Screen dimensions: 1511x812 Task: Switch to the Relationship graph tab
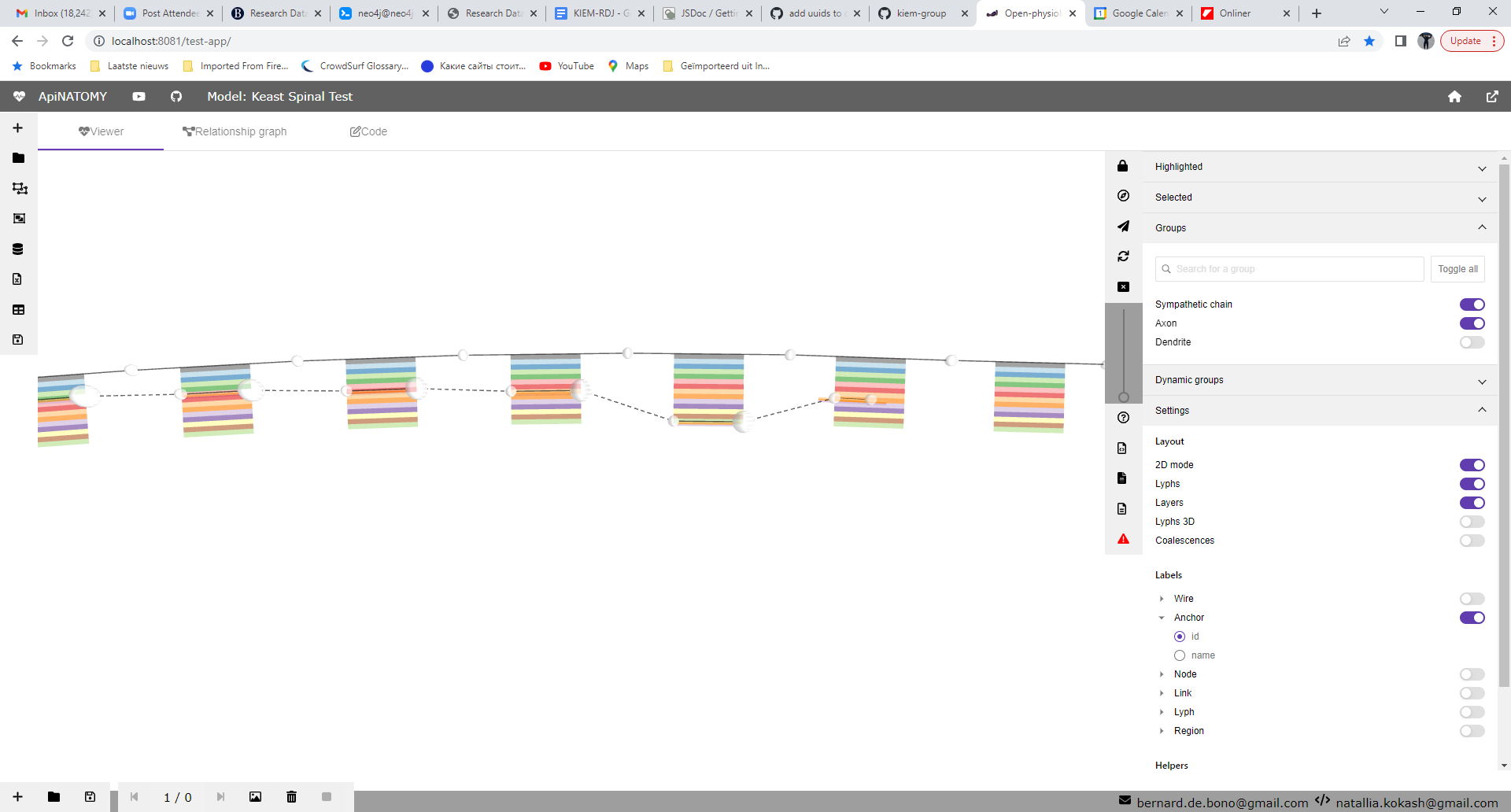tap(235, 131)
